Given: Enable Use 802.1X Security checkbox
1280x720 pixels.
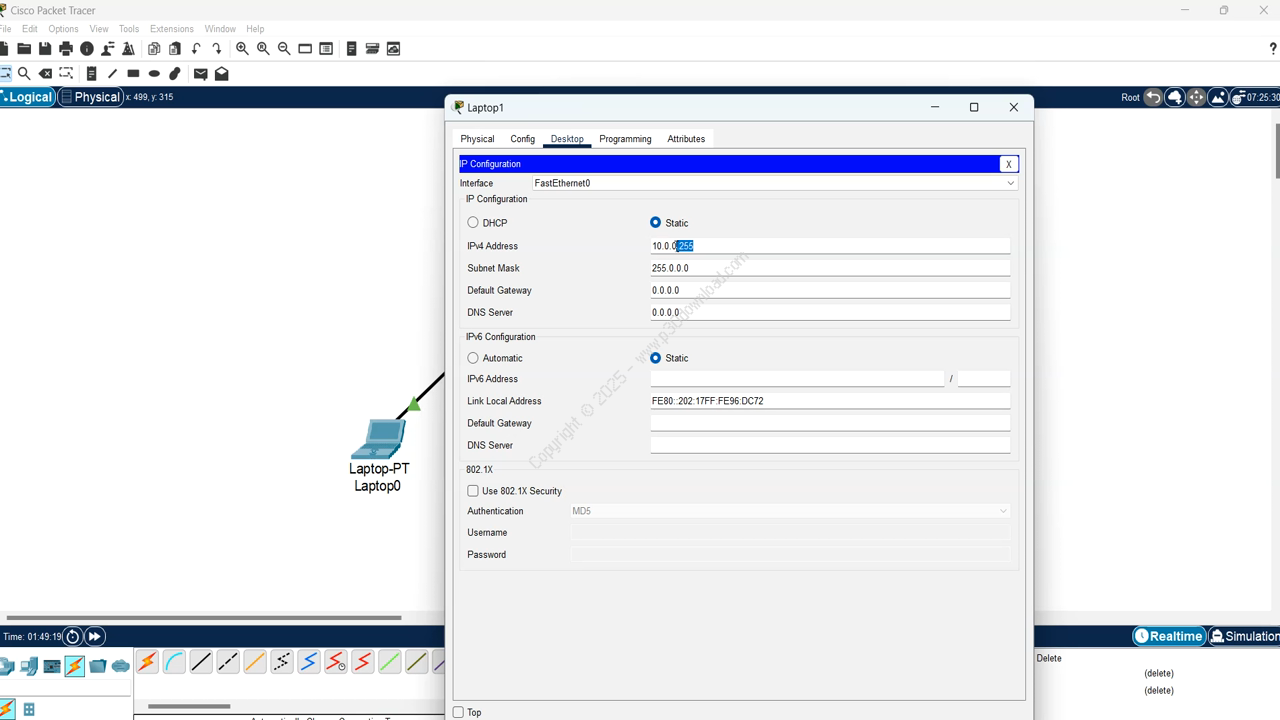Looking at the screenshot, I should [x=473, y=491].
